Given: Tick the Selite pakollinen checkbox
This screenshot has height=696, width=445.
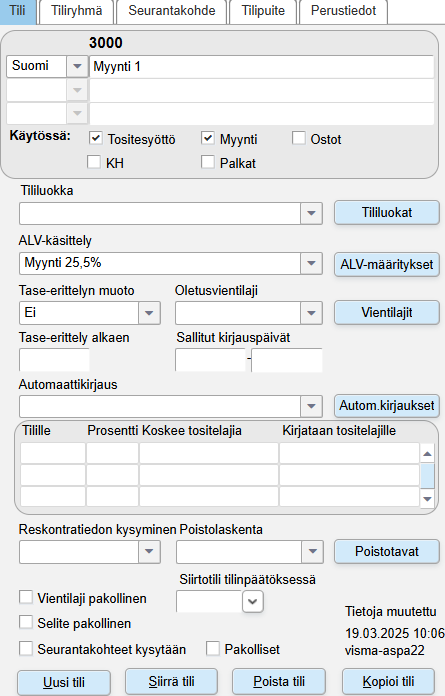Looking at the screenshot, I should [x=26, y=622].
